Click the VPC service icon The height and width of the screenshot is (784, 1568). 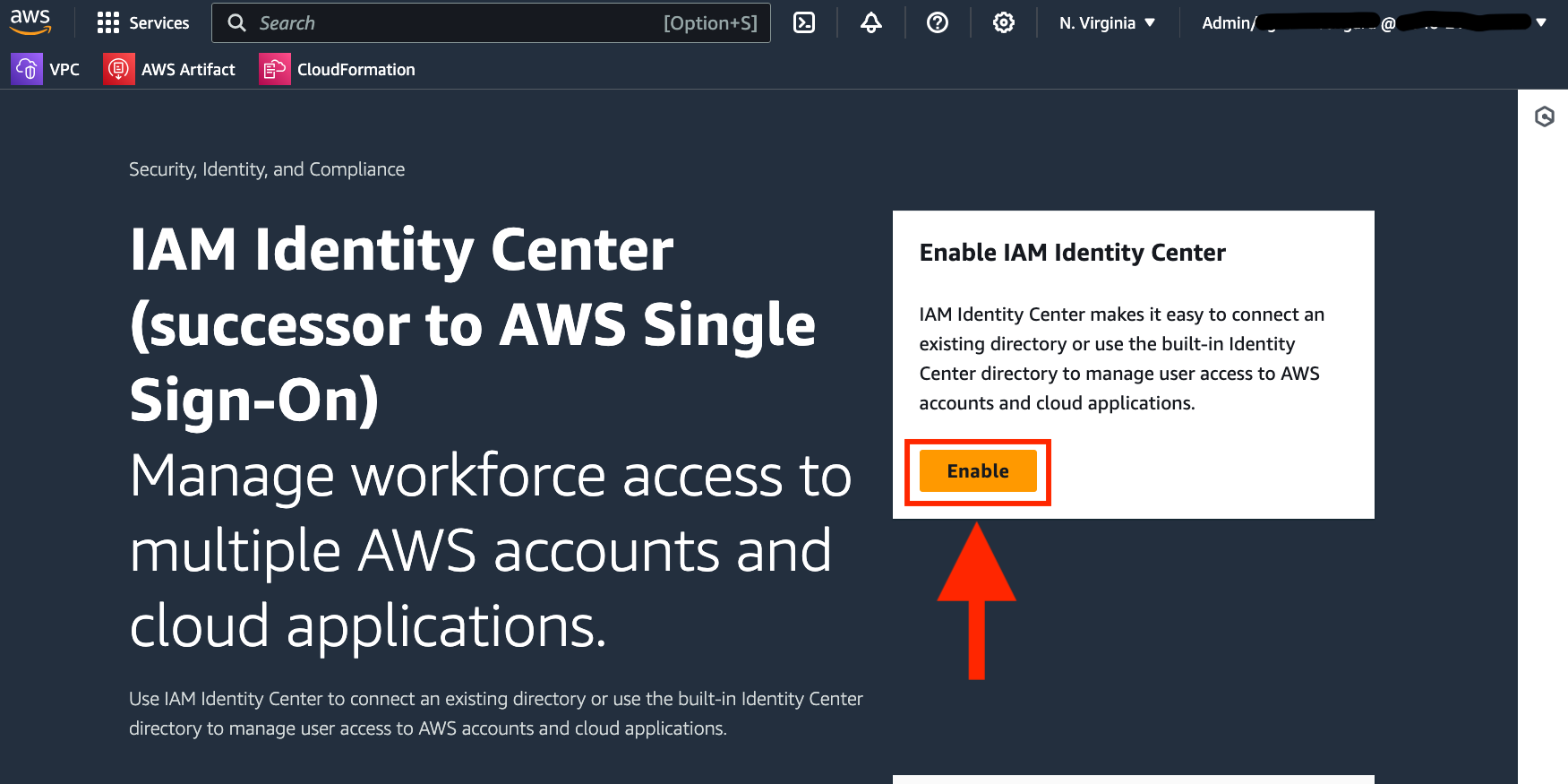point(27,69)
